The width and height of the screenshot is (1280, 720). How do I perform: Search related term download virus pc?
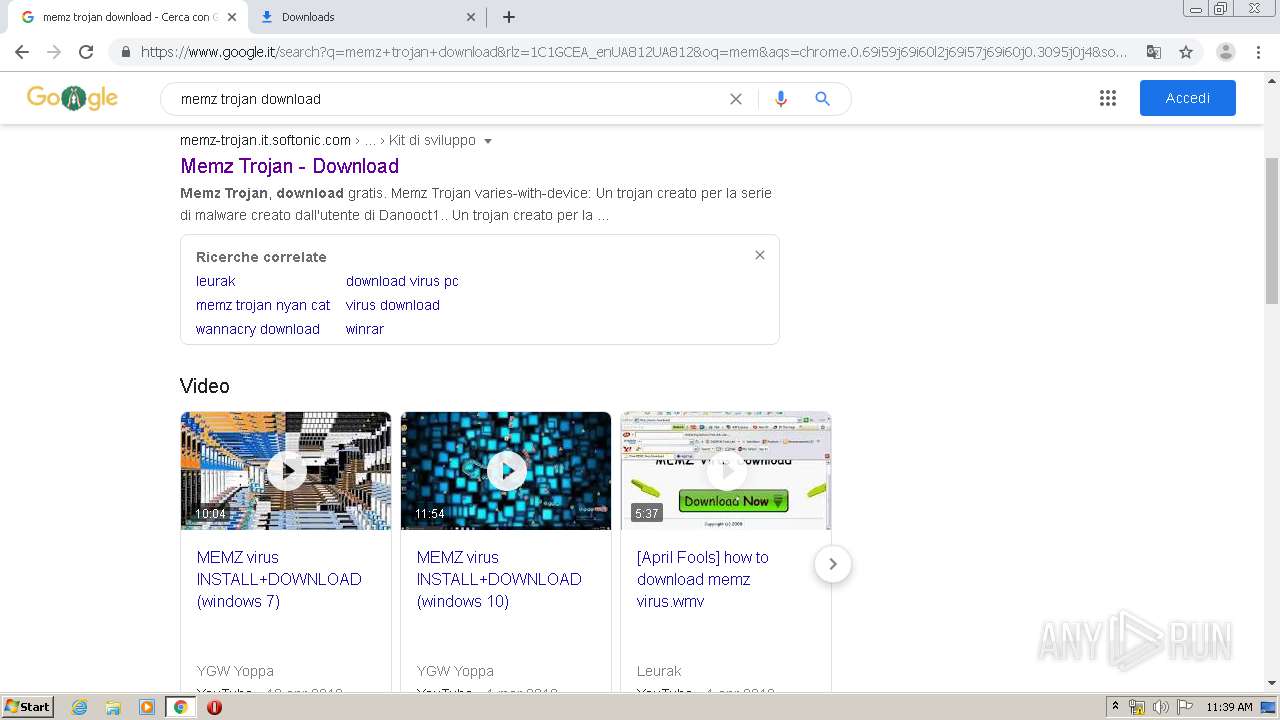[402, 281]
